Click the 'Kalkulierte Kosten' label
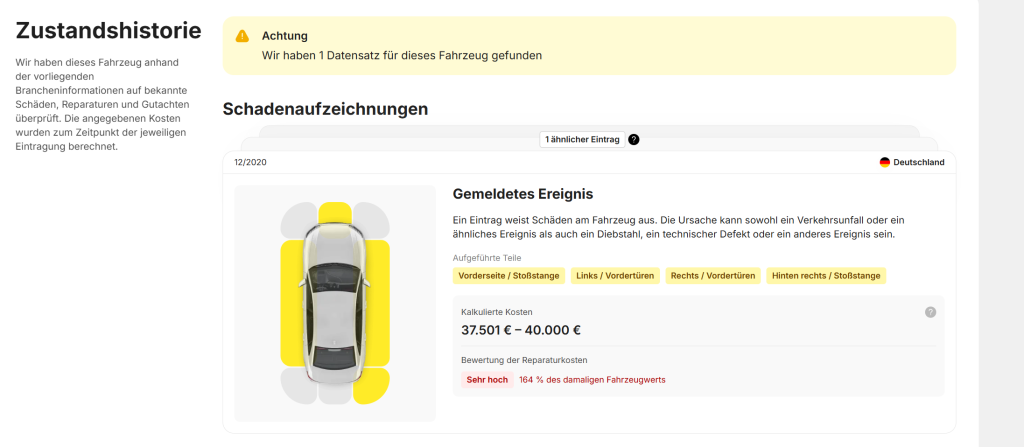This screenshot has width=1024, height=447. click(x=497, y=312)
